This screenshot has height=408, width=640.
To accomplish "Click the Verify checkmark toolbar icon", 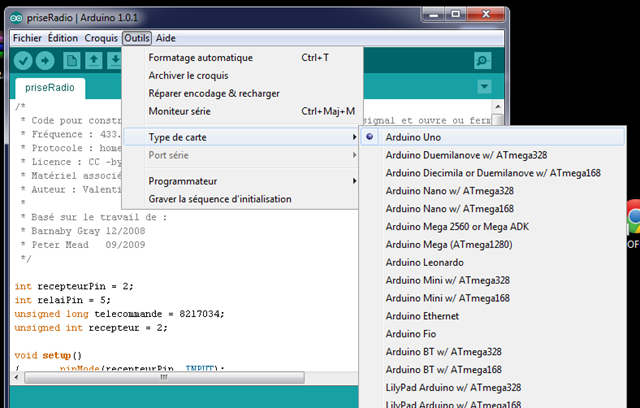I will (x=23, y=61).
